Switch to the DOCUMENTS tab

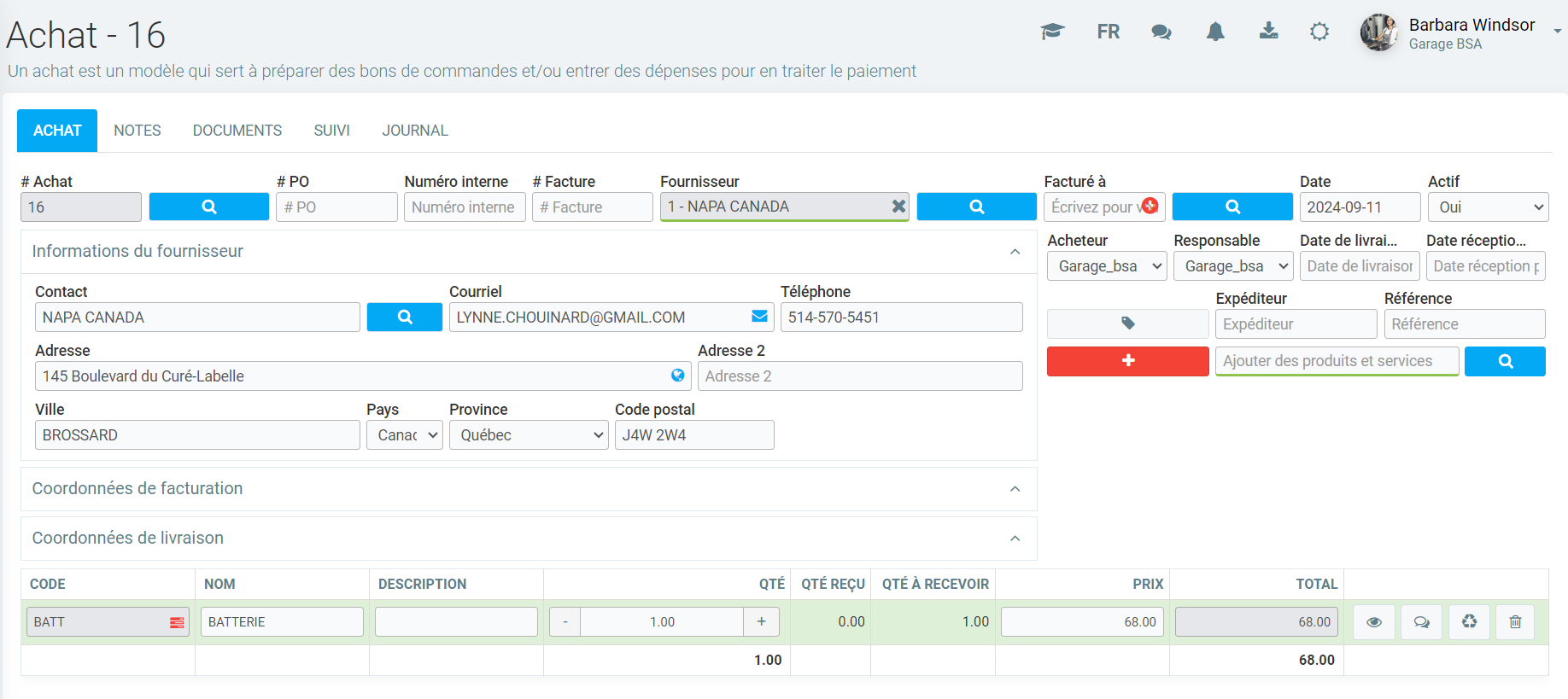tap(237, 131)
